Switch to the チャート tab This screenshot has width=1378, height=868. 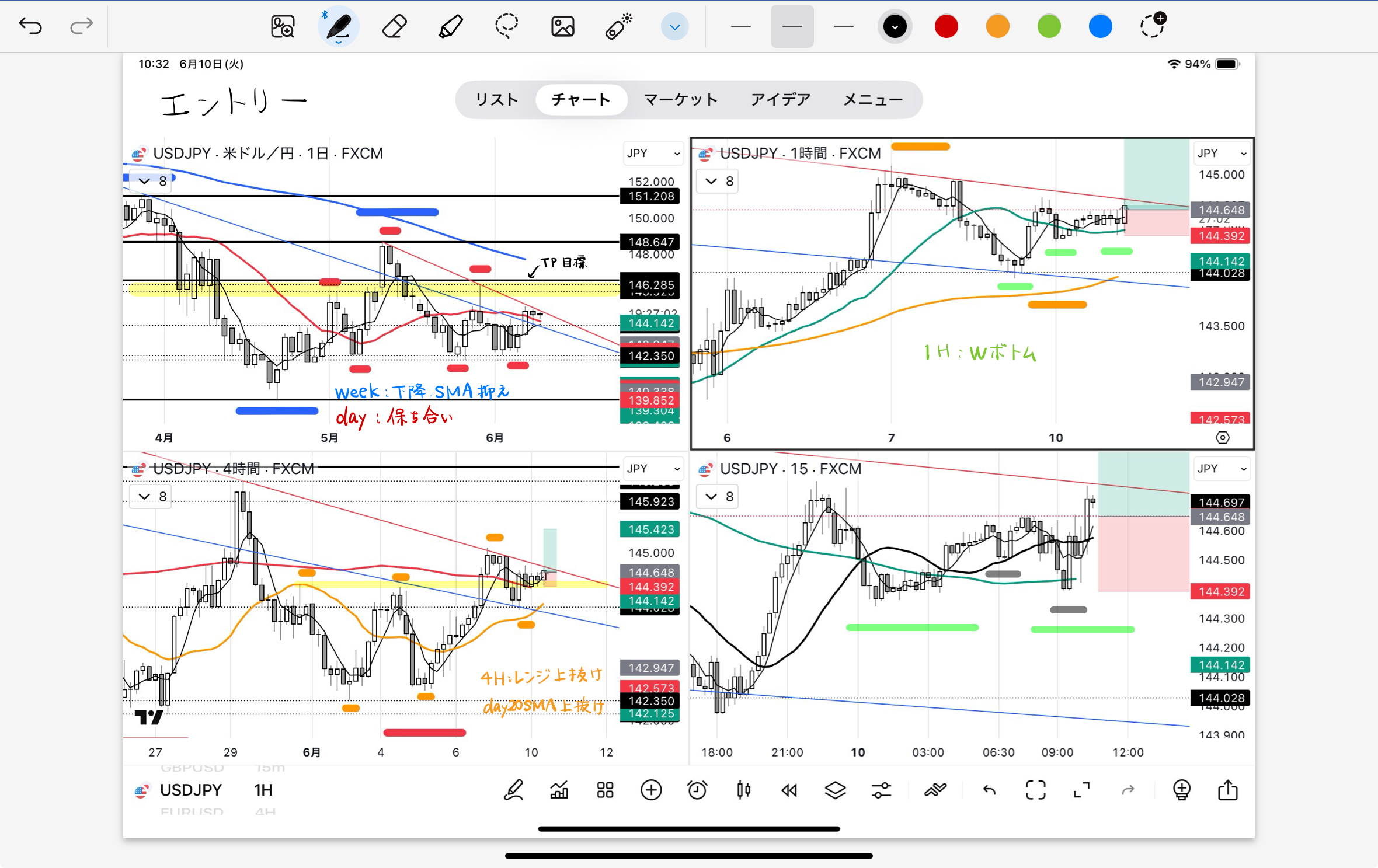(581, 100)
